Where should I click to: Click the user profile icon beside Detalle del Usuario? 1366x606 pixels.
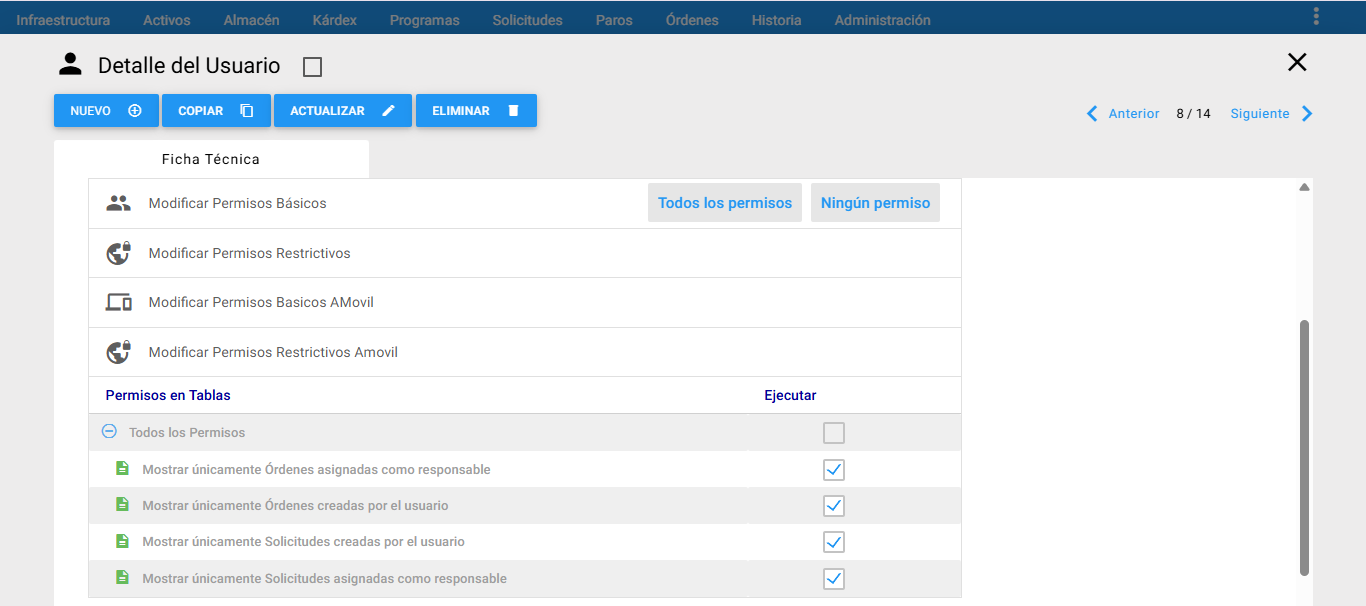click(70, 65)
